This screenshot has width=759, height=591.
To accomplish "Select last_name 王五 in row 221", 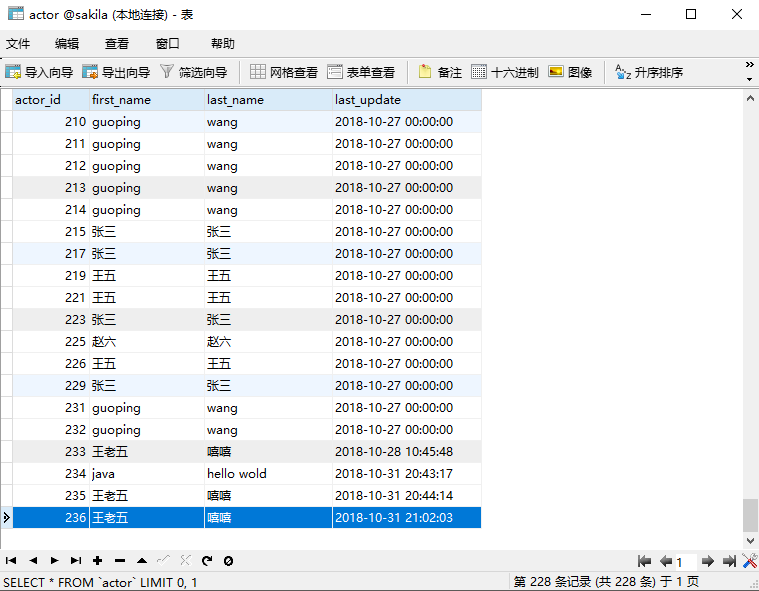I will click(269, 298).
